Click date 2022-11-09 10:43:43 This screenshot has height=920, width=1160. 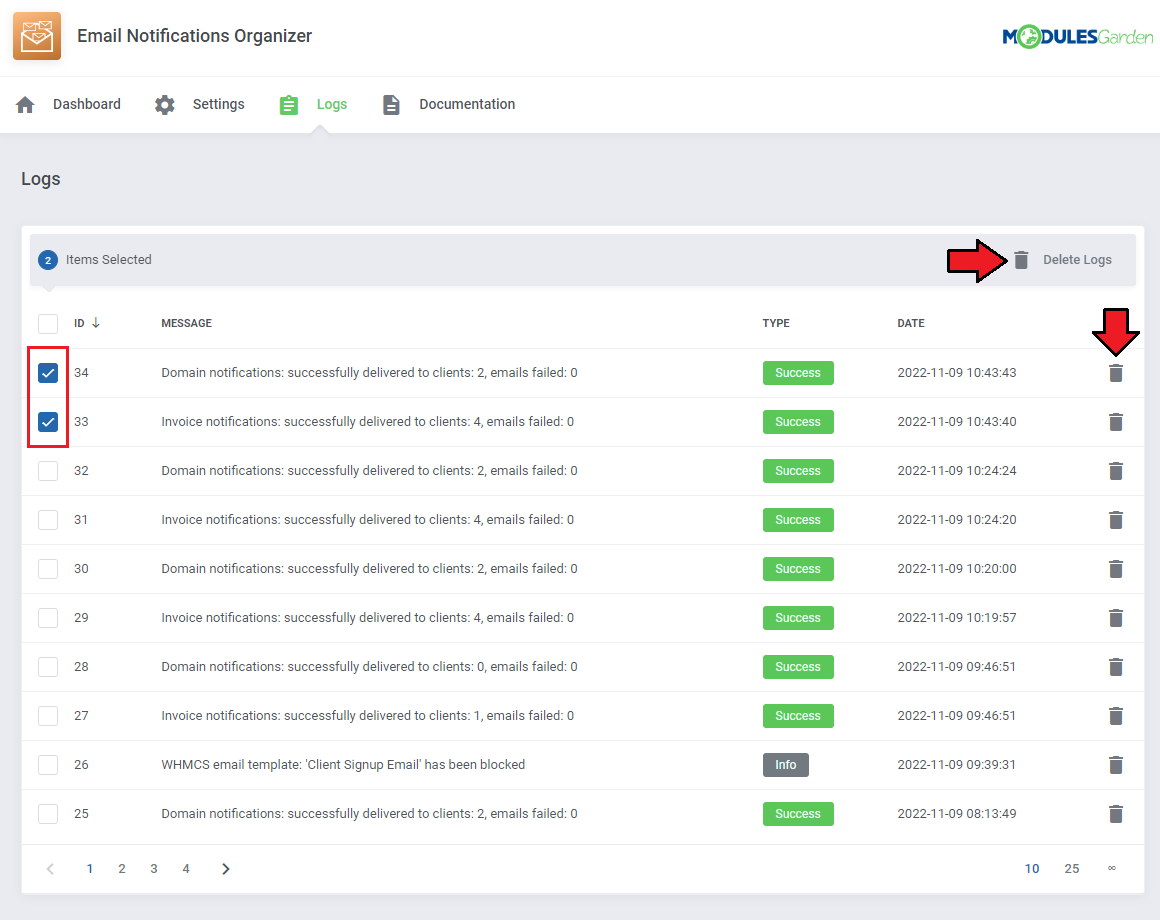point(957,373)
